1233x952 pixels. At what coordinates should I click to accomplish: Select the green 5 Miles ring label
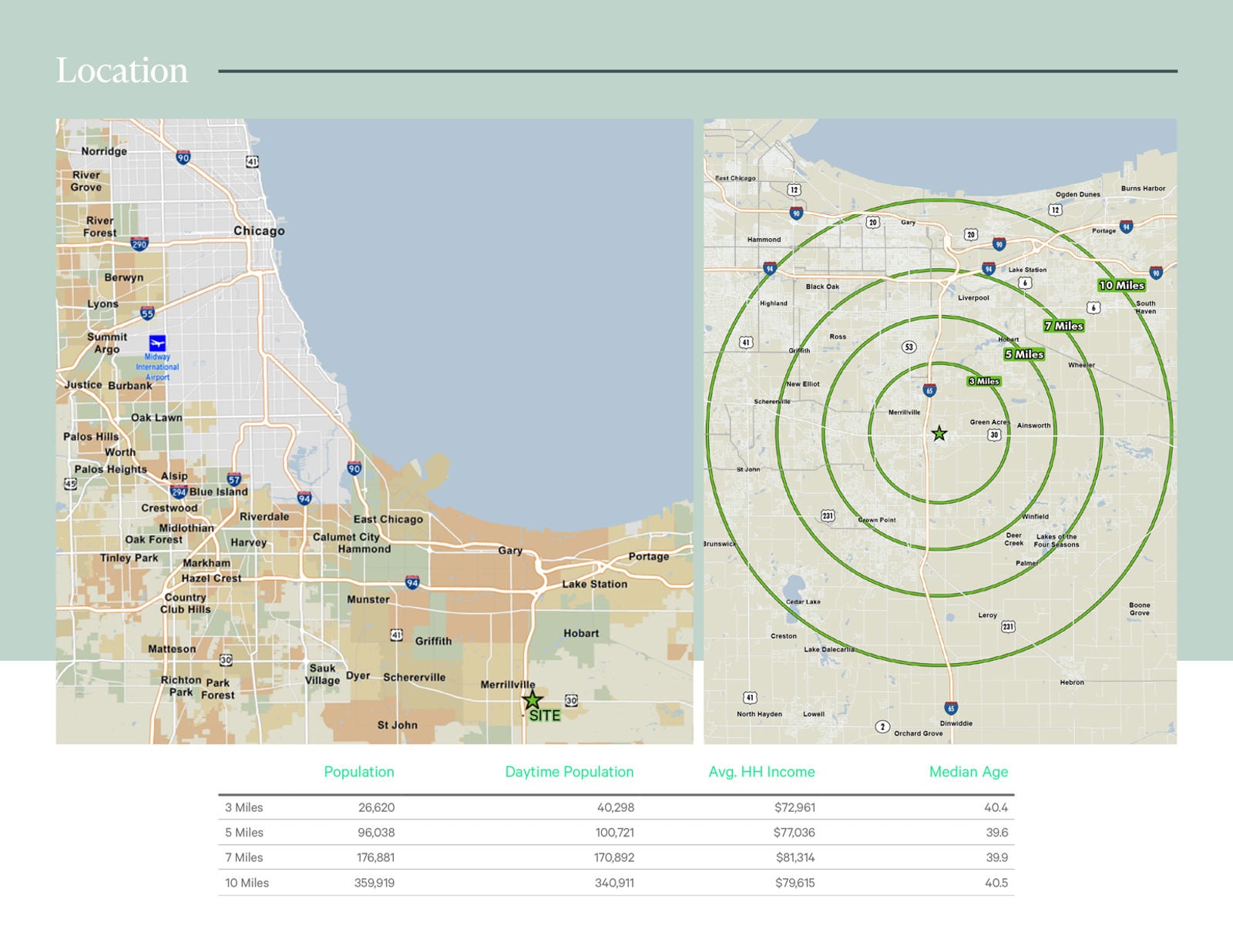1023,354
